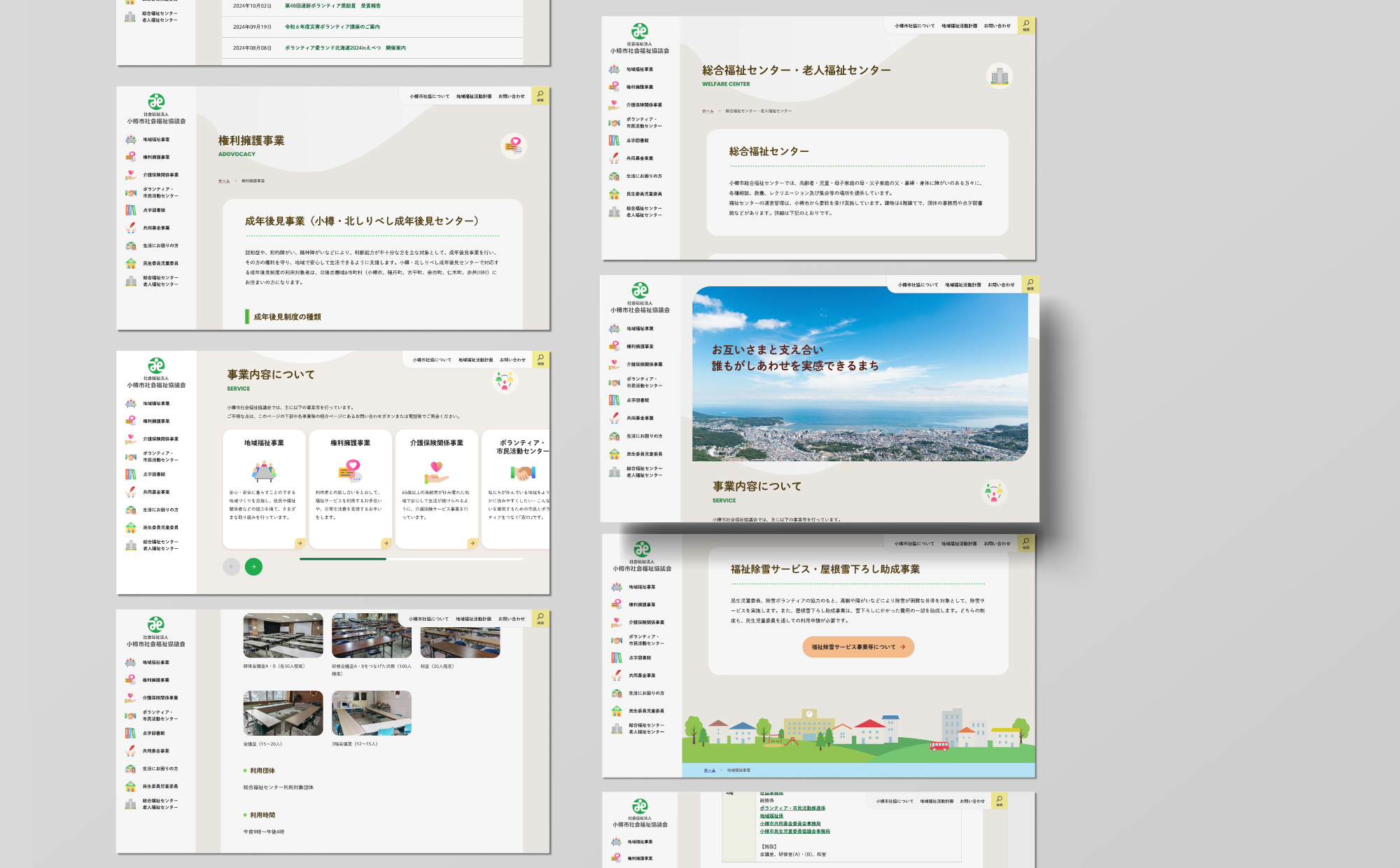Screen dimensions: 1400x868
Task: Open news link 第48回道新ボランティア奨励賞 受賞報告
Action: click(x=332, y=6)
